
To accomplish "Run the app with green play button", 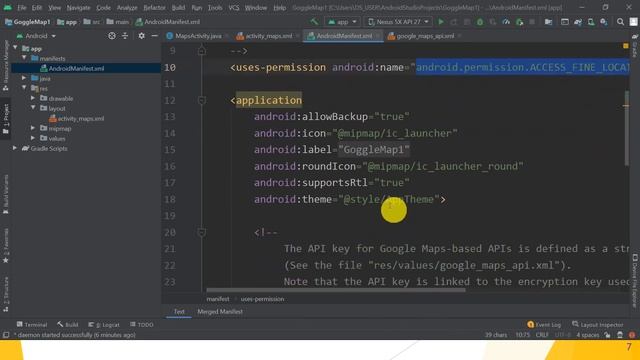I will pos(441,22).
